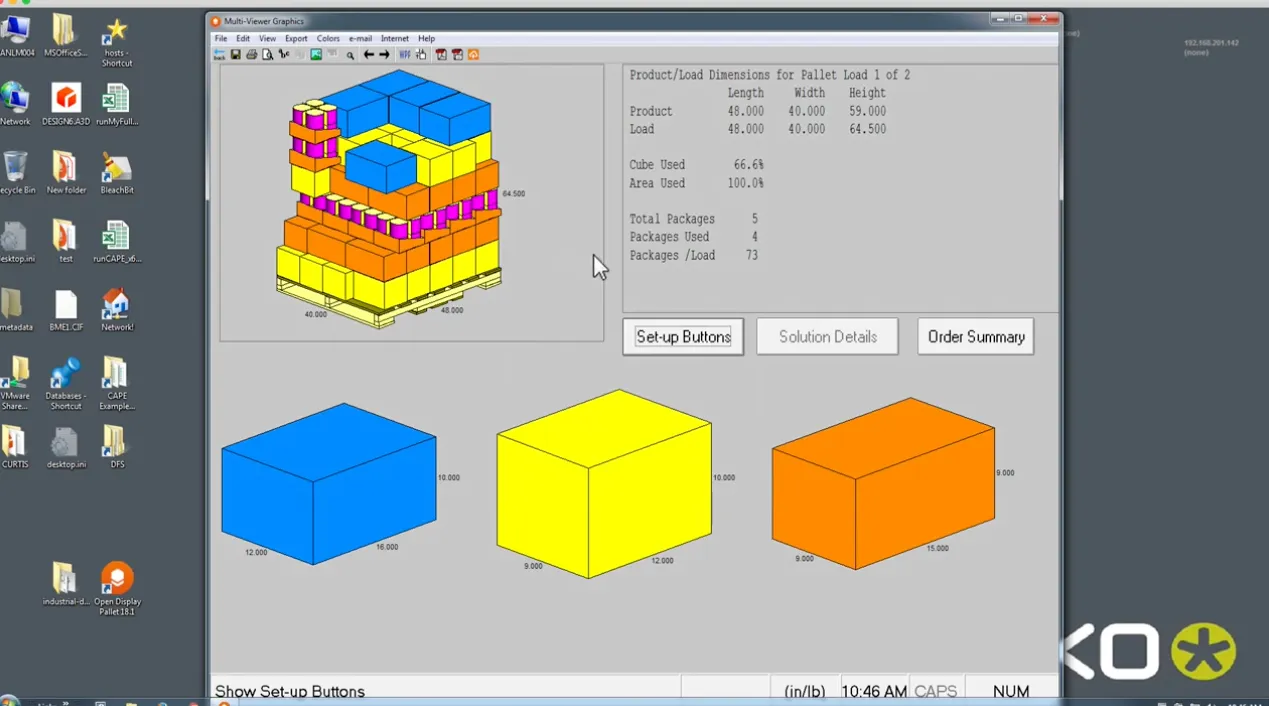Viewport: 1269px width, 706px height.
Task: Save the current graphics using the floppy disk icon
Action: coord(235,54)
